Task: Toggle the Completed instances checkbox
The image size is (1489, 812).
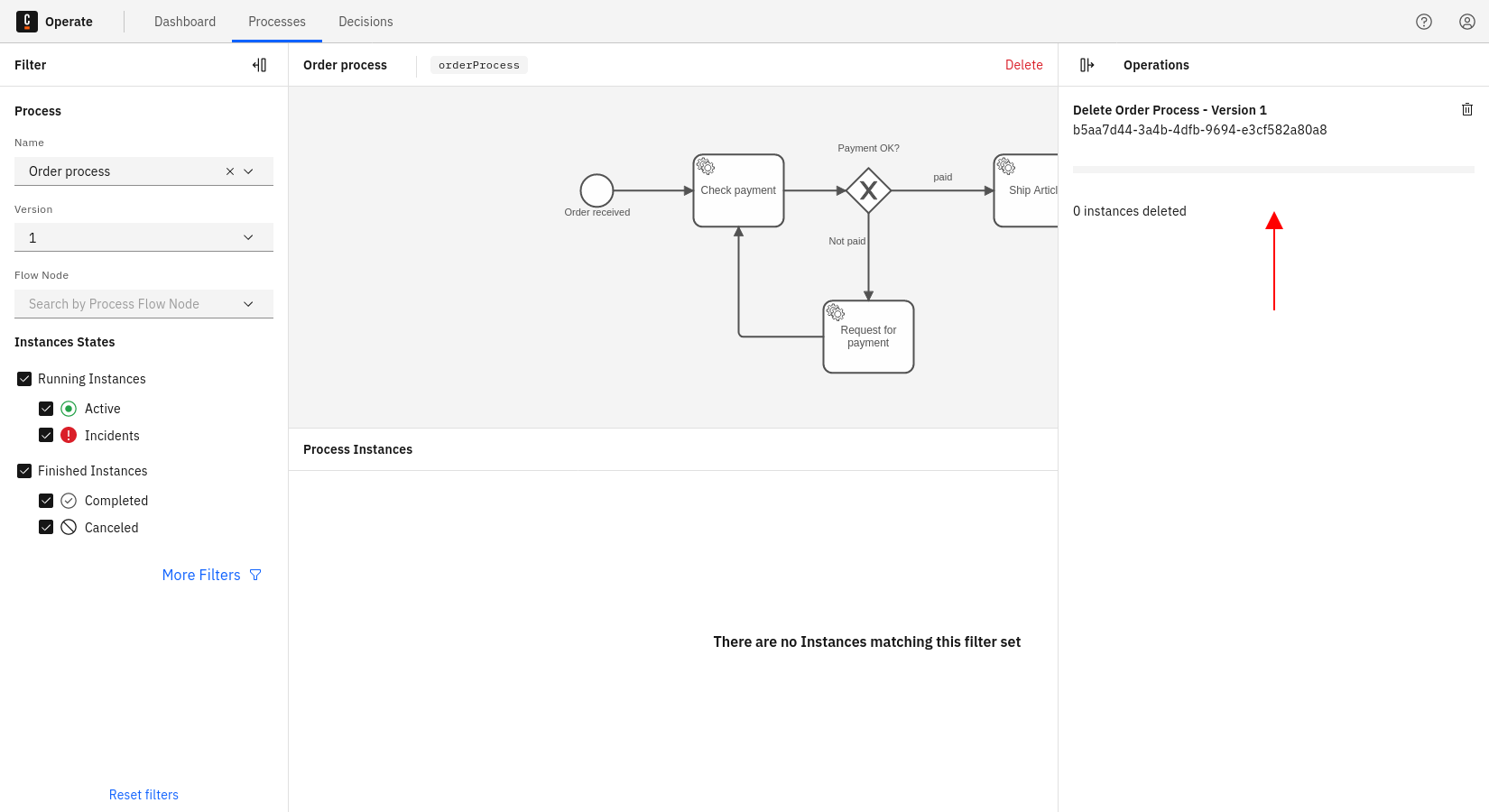Action: tap(46, 501)
